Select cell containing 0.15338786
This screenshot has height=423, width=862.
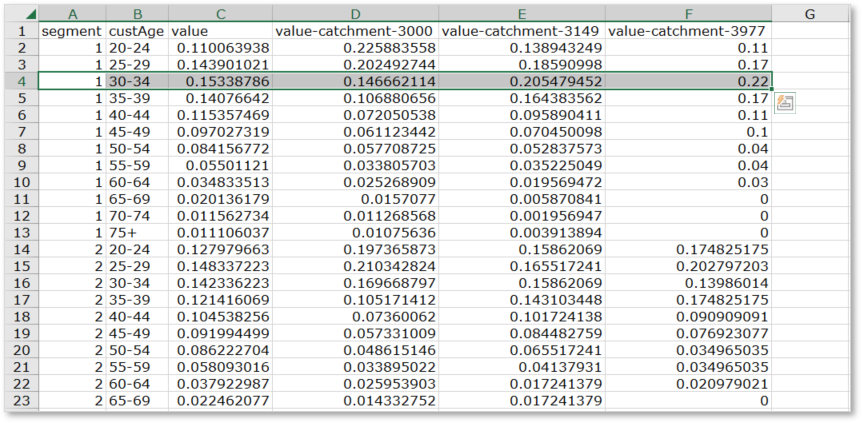(x=220, y=81)
